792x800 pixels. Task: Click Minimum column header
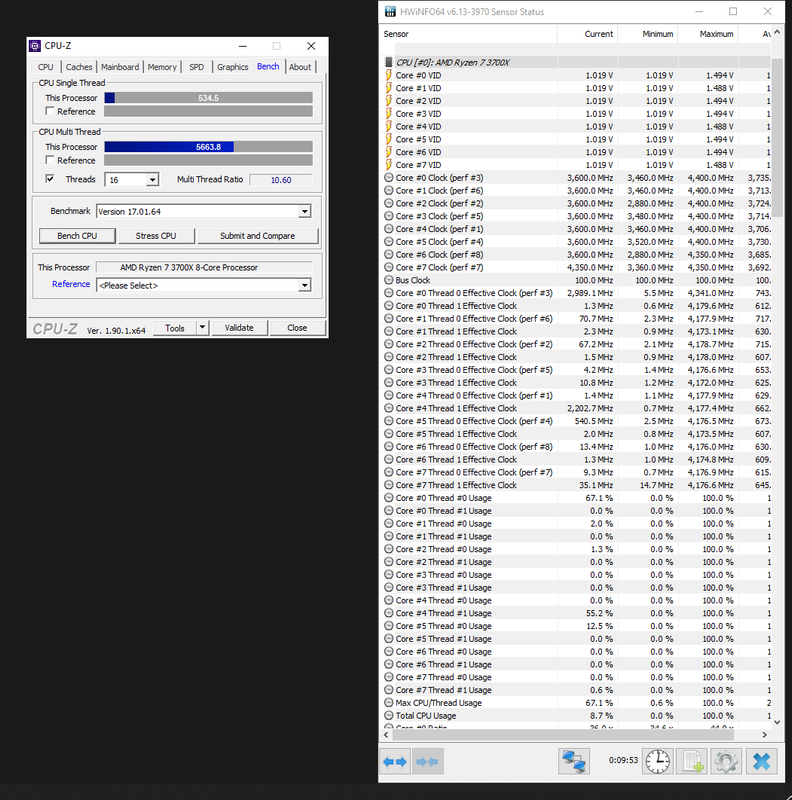pos(648,34)
